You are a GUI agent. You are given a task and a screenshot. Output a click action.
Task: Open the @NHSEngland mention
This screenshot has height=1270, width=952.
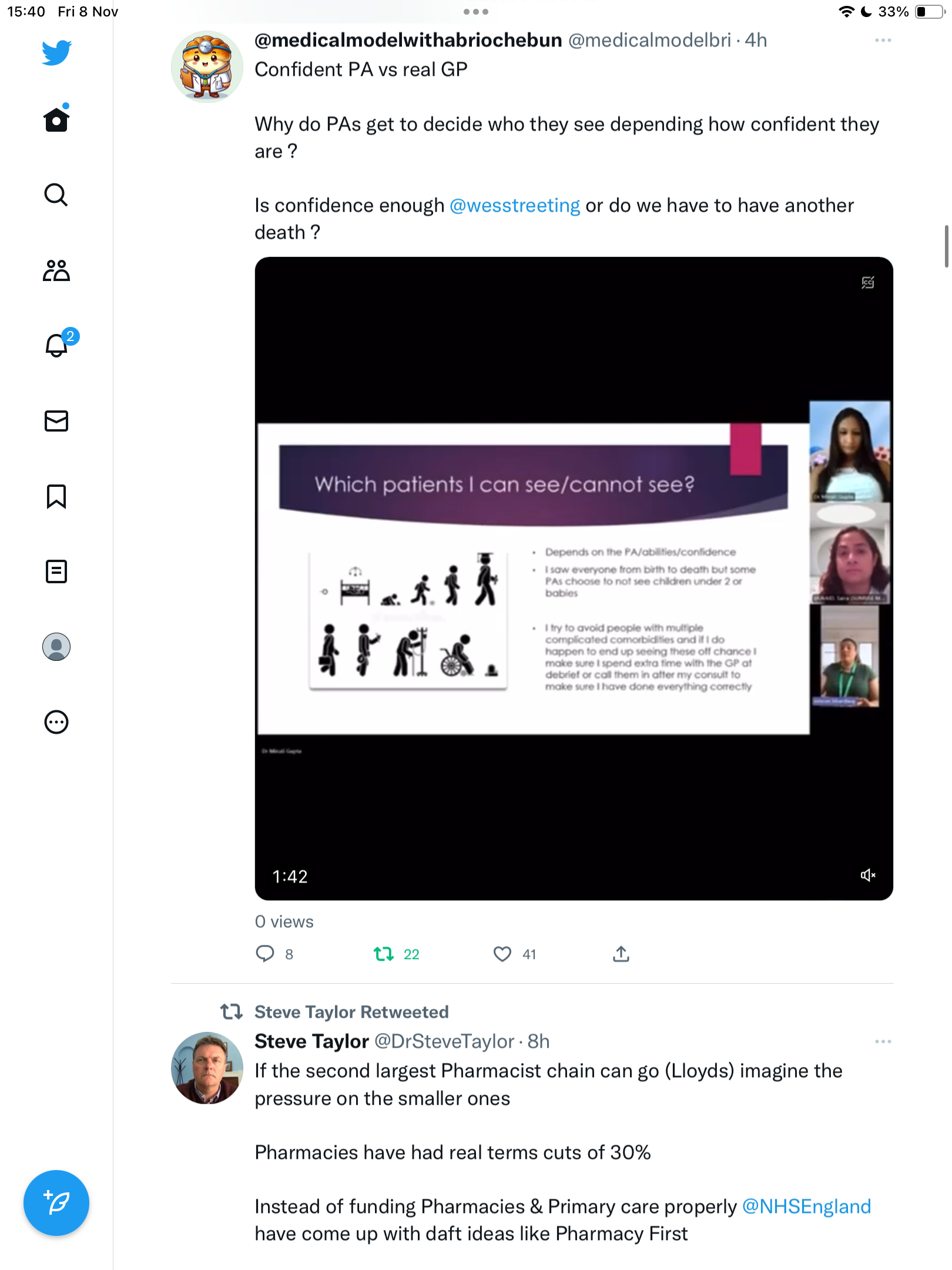[x=806, y=1206]
